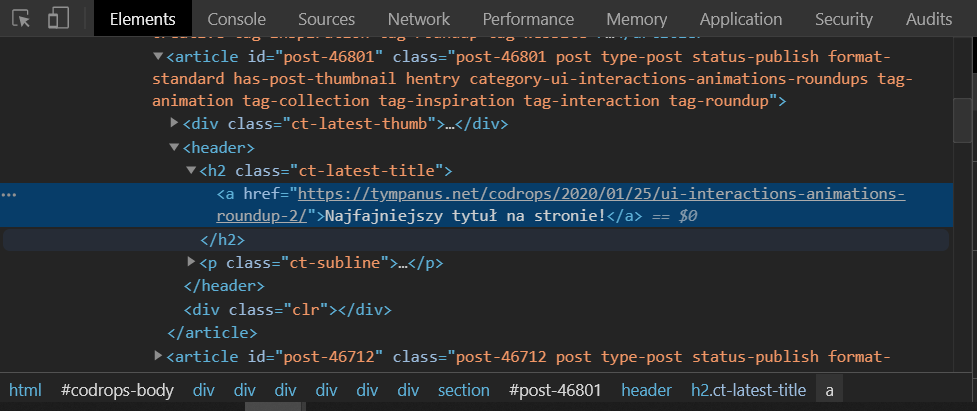
Task: Select the 'Najfajniejszy tytuł na stronie!' text
Action: tap(466, 216)
